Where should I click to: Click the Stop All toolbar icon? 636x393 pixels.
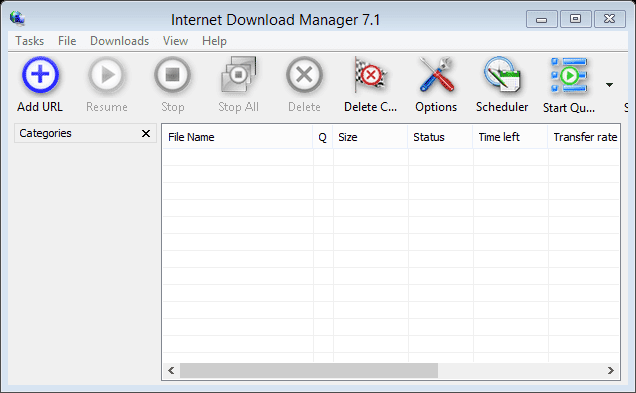(x=238, y=75)
